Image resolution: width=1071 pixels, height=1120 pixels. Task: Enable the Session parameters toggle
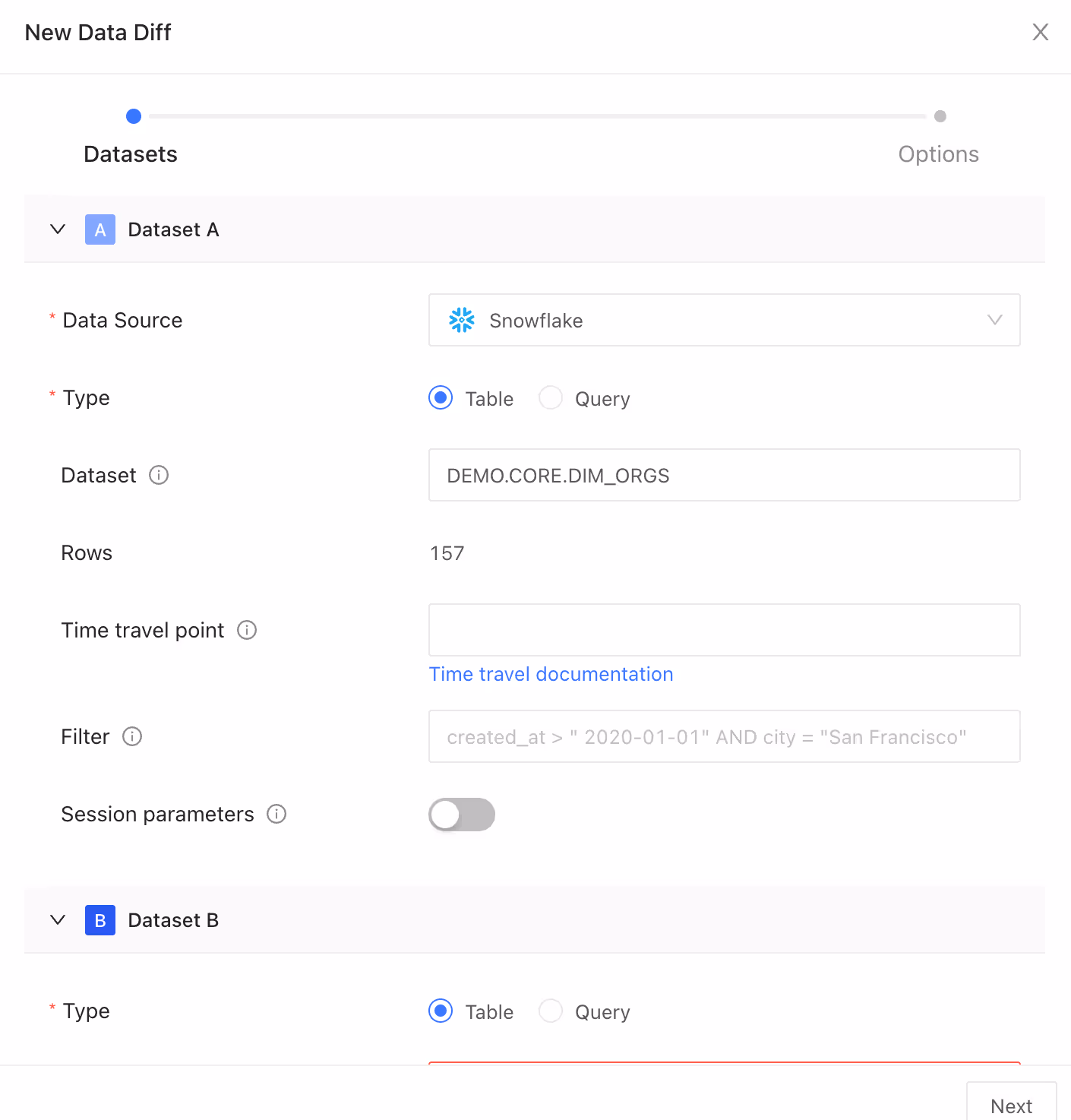(x=462, y=815)
